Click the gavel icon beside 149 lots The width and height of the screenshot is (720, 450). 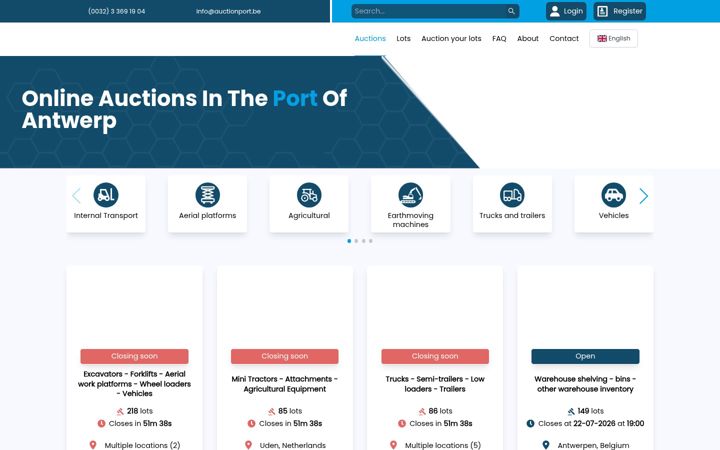[571, 411]
